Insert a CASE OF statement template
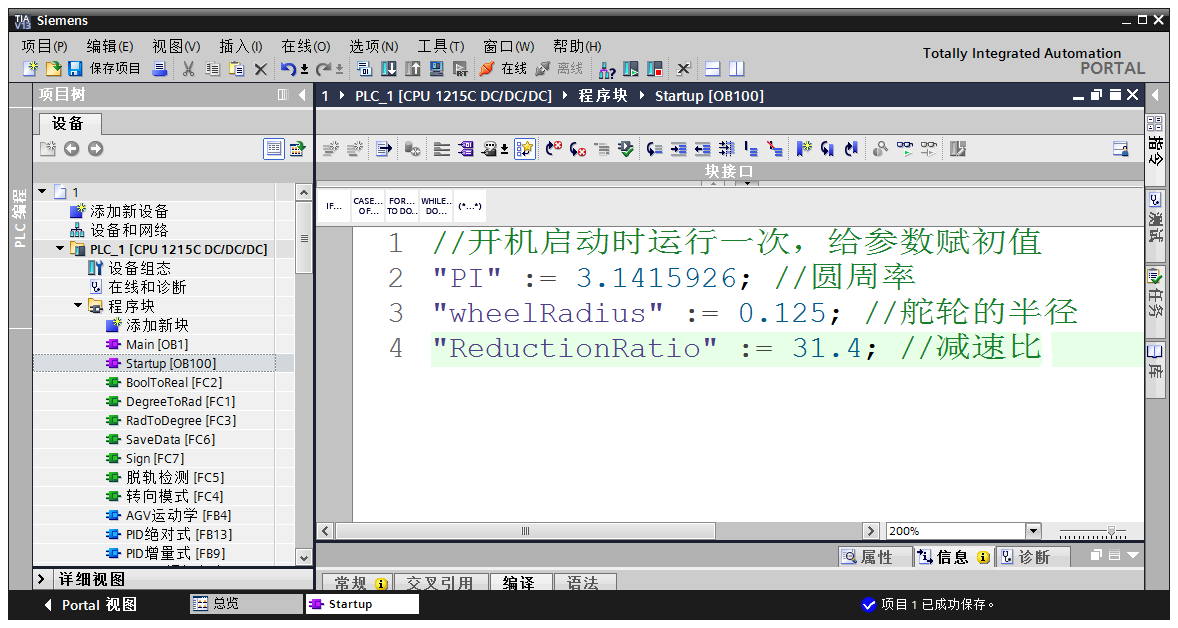 point(367,206)
